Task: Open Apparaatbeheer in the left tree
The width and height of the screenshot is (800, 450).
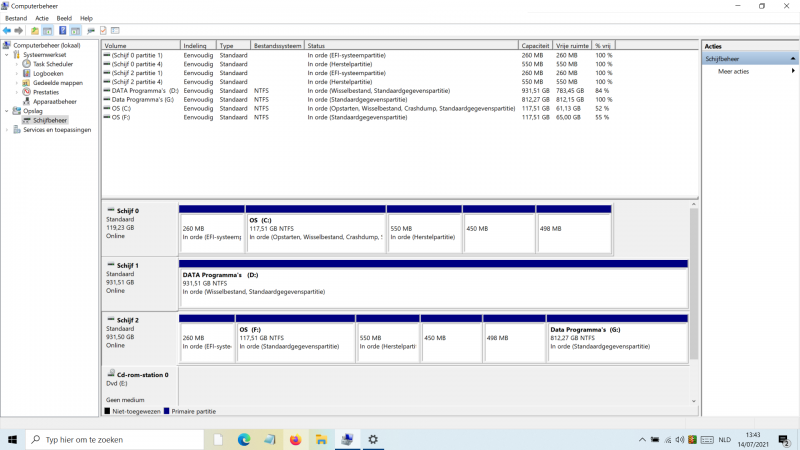Action: (54, 101)
